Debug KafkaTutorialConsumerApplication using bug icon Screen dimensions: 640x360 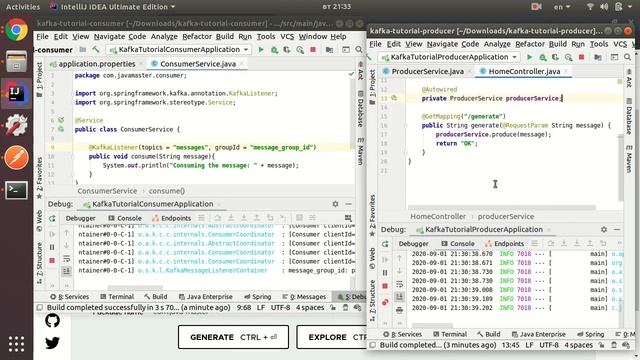point(274,50)
